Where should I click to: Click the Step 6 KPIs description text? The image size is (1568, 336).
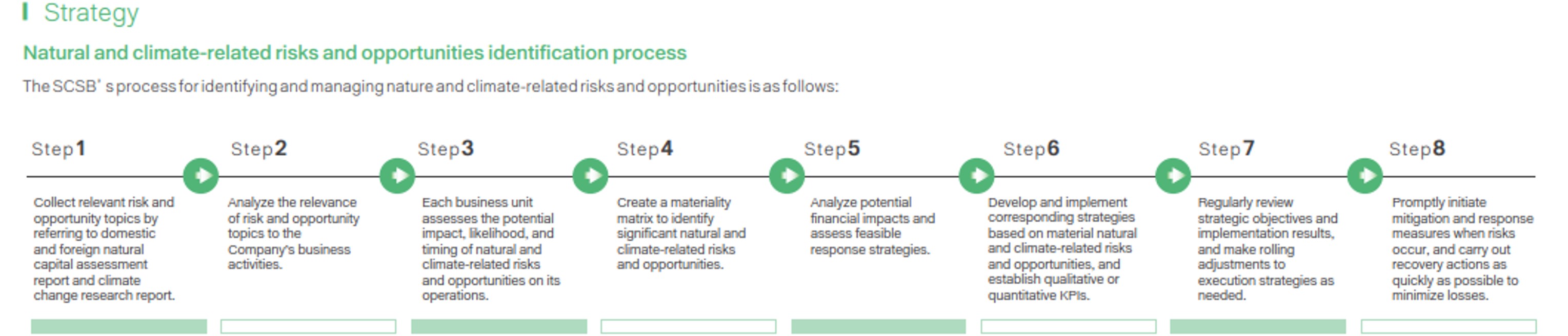[x=1061, y=248]
